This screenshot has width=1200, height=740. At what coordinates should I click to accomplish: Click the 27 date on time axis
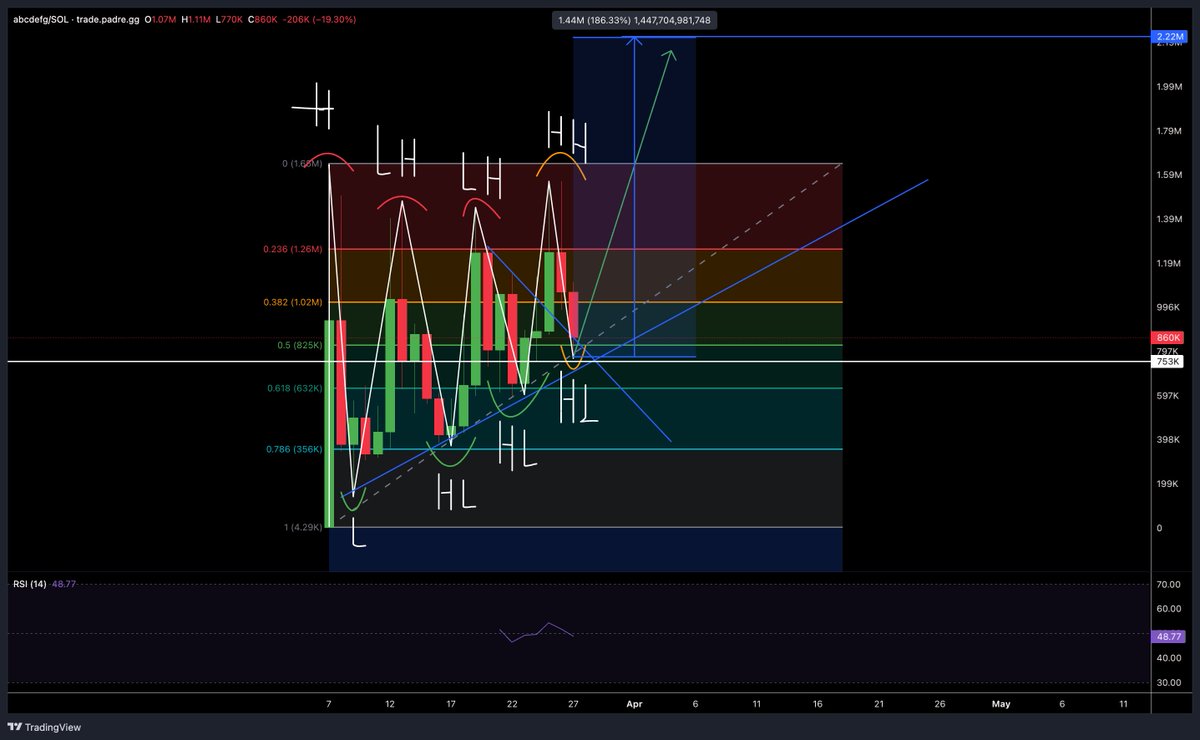click(573, 704)
